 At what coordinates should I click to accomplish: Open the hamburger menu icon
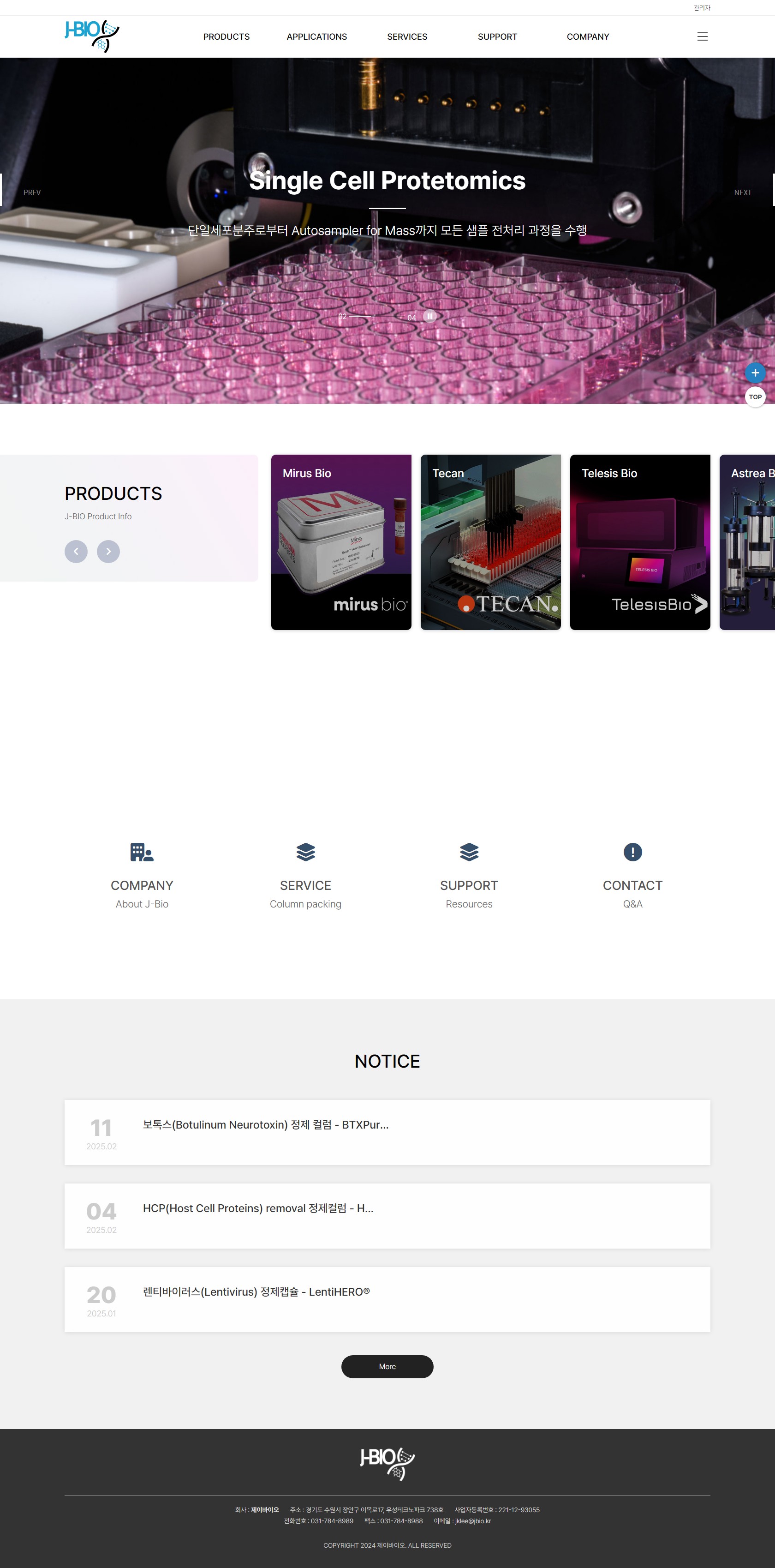702,36
